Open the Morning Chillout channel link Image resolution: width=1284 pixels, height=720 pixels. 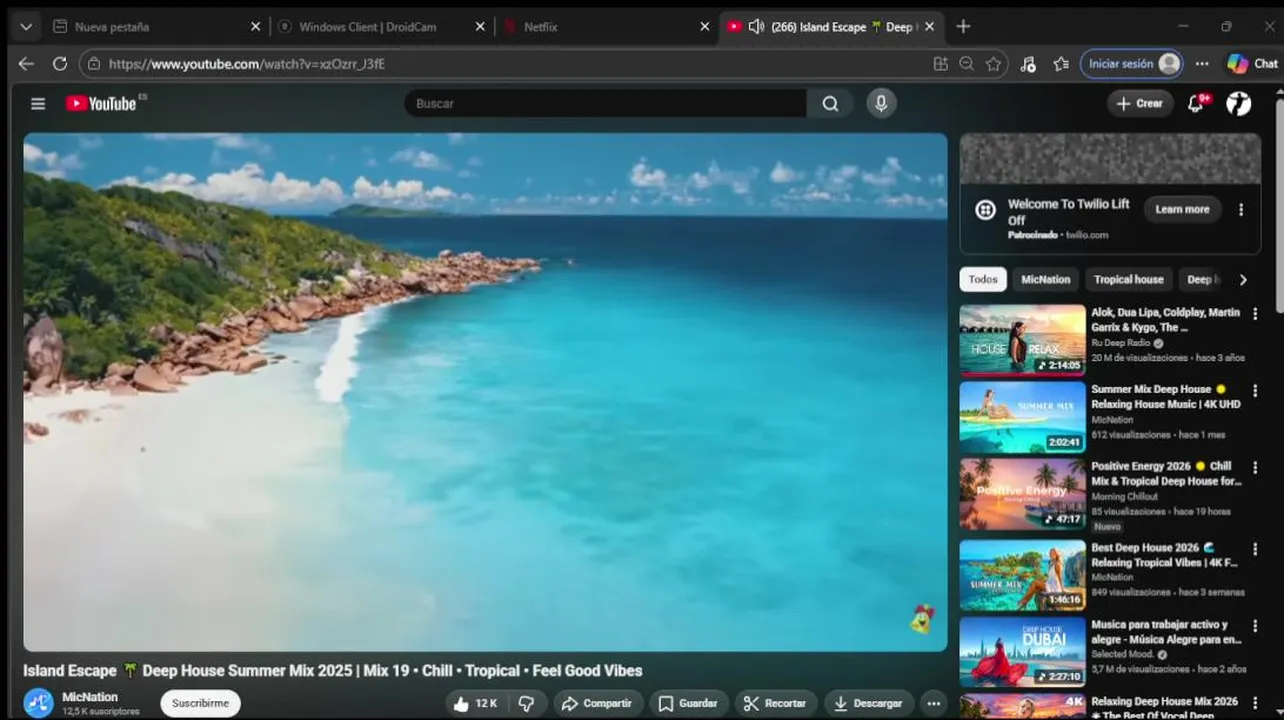coord(1124,497)
